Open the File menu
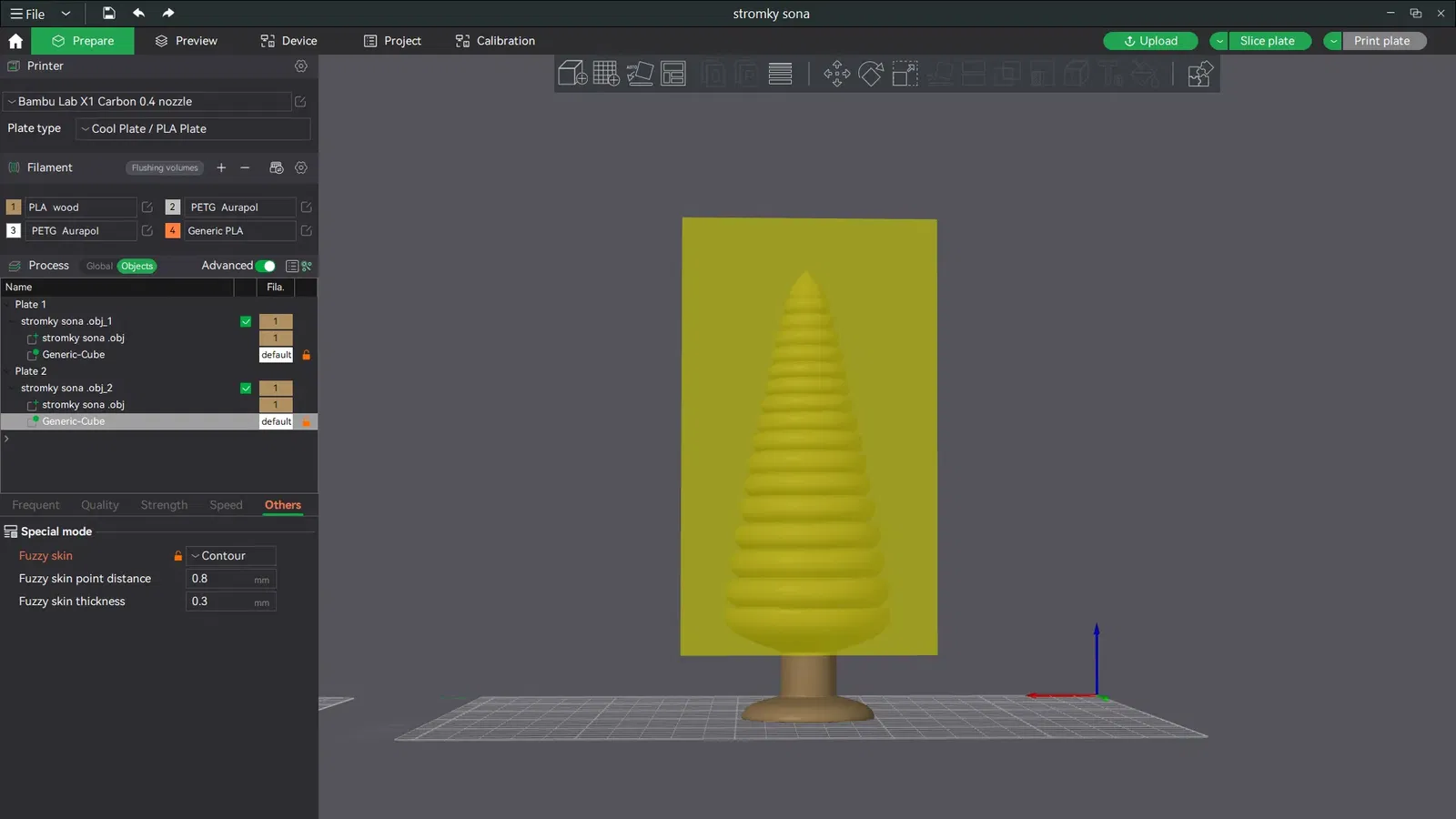1456x819 pixels. pos(27,14)
